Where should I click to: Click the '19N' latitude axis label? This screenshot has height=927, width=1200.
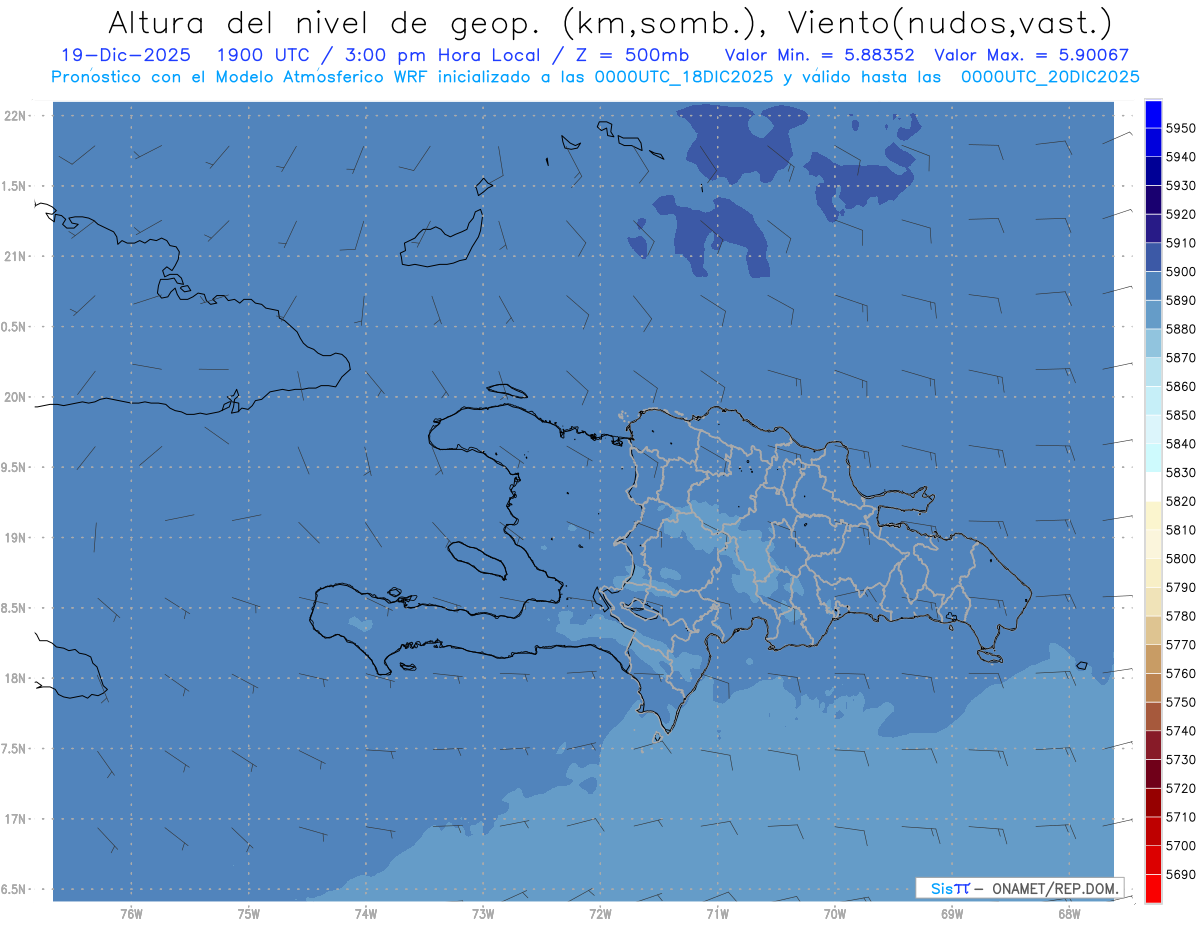(15, 537)
